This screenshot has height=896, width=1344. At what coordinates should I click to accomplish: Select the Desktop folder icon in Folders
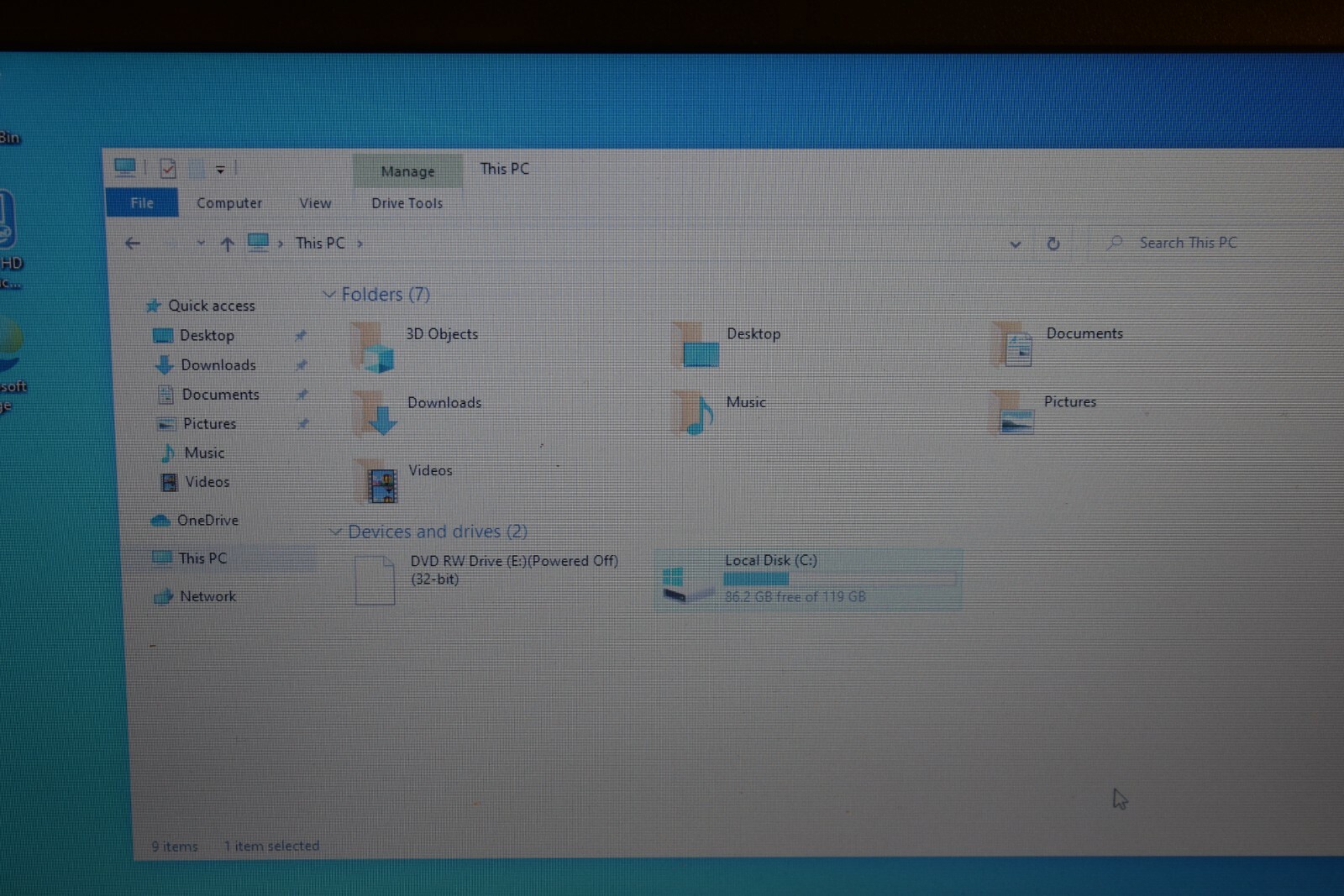(x=696, y=346)
